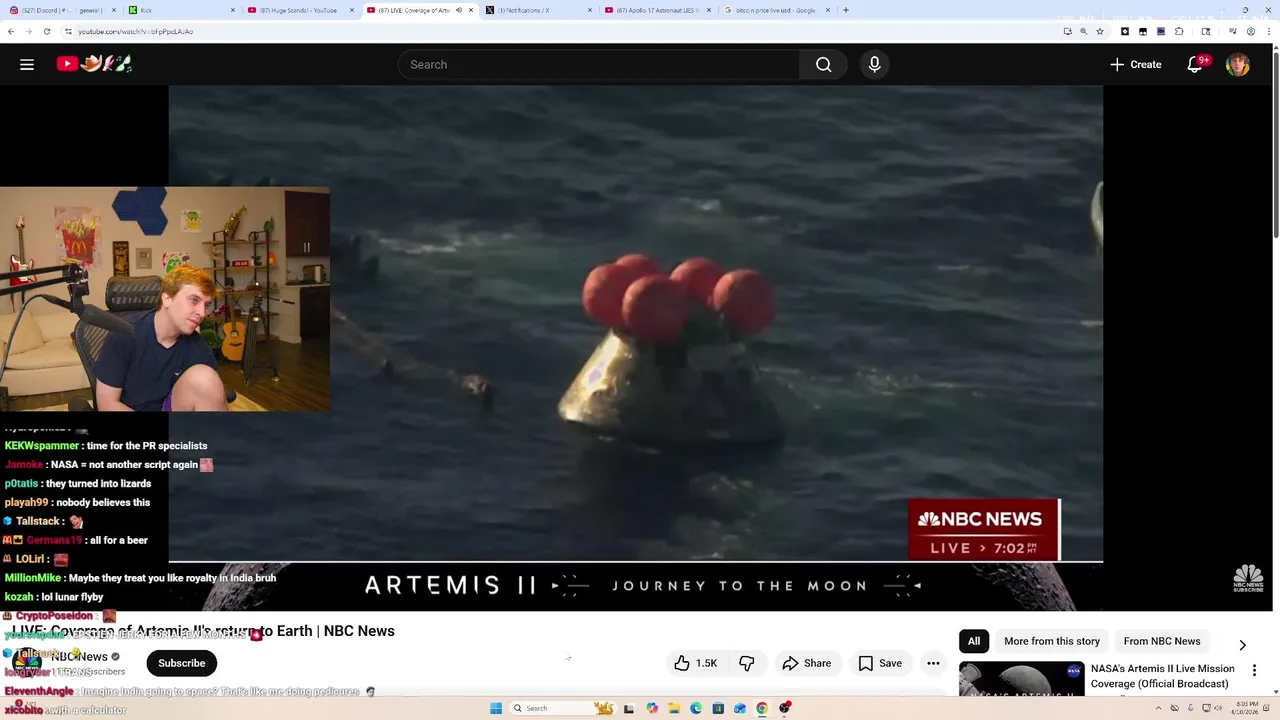Open the Windows Start menu

click(495, 708)
